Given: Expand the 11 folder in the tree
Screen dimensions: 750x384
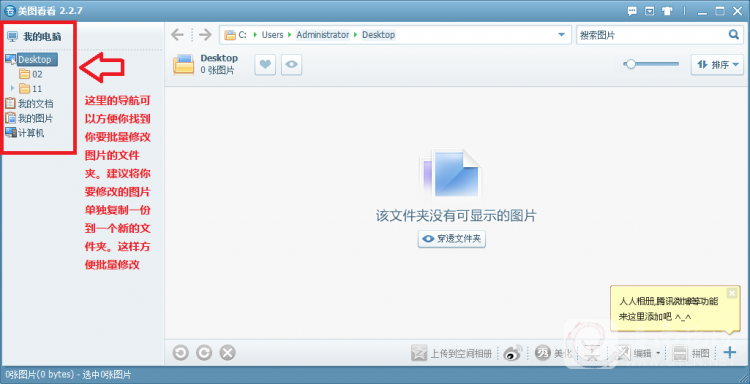Looking at the screenshot, I should 12,88.
